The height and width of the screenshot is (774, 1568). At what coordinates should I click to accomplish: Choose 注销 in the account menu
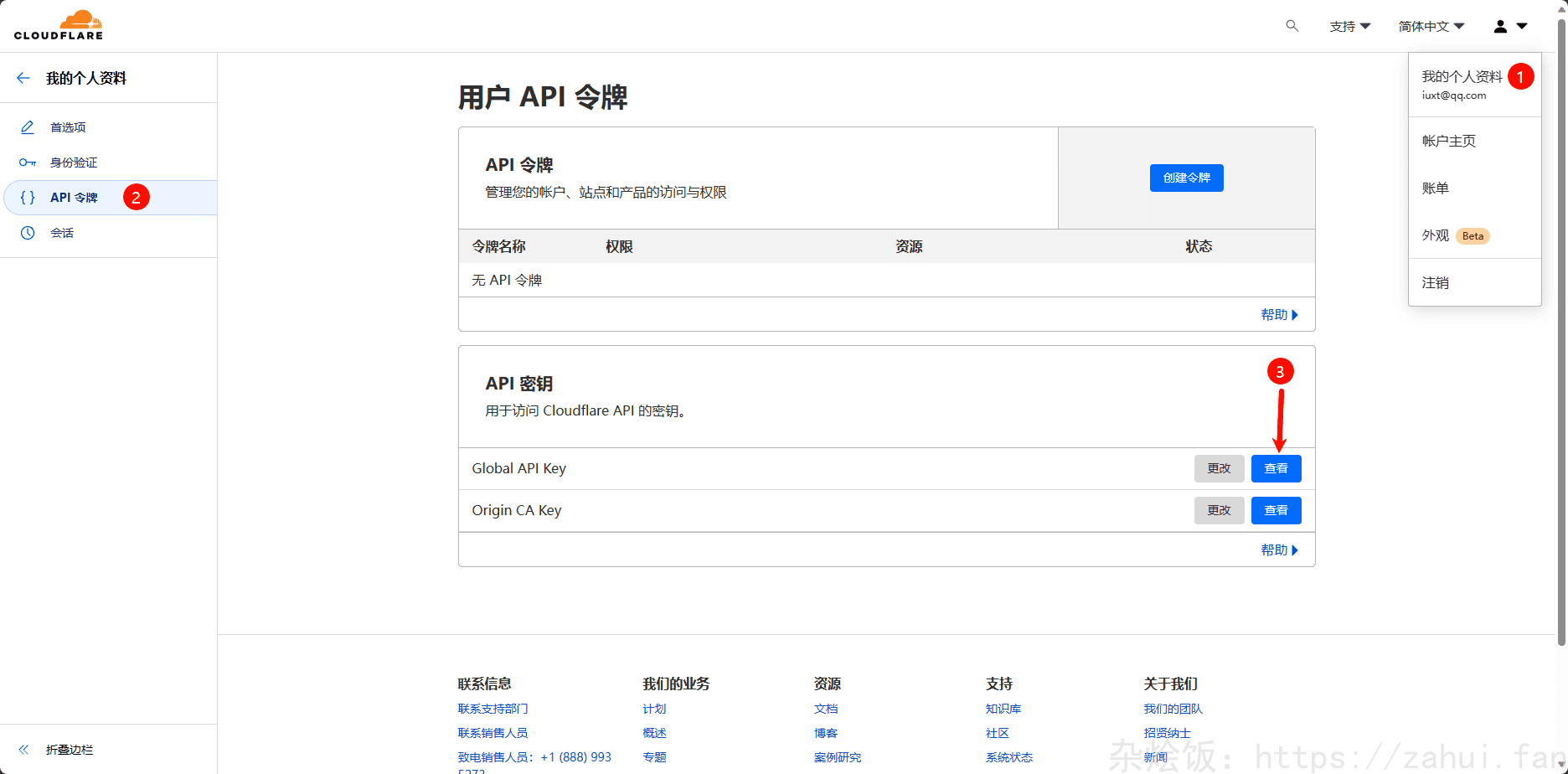[x=1436, y=283]
